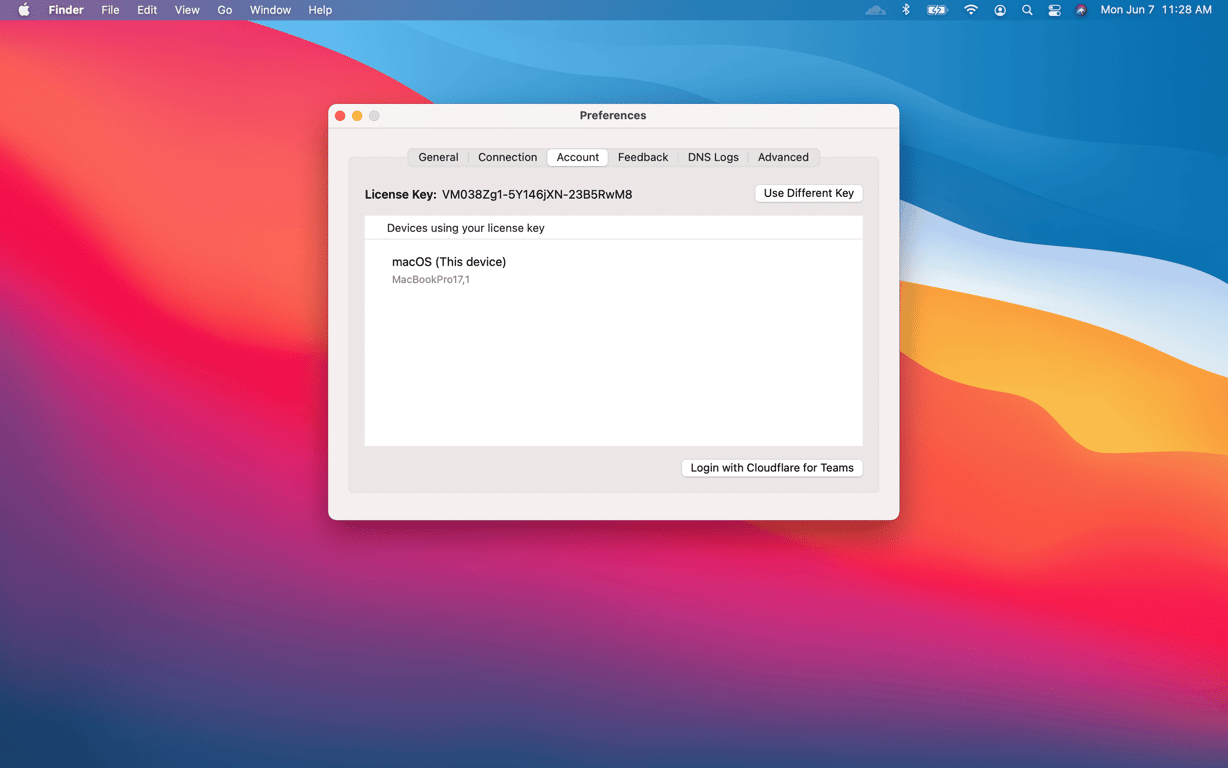Open the Feedback tab
This screenshot has height=768, width=1228.
643,157
